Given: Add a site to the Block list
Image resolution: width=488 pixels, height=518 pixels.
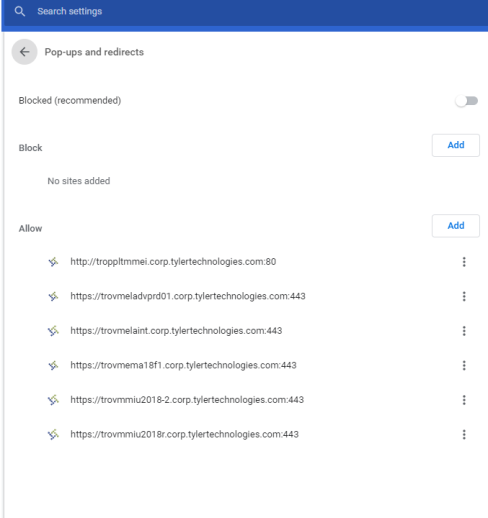Looking at the screenshot, I should coord(456,145).
